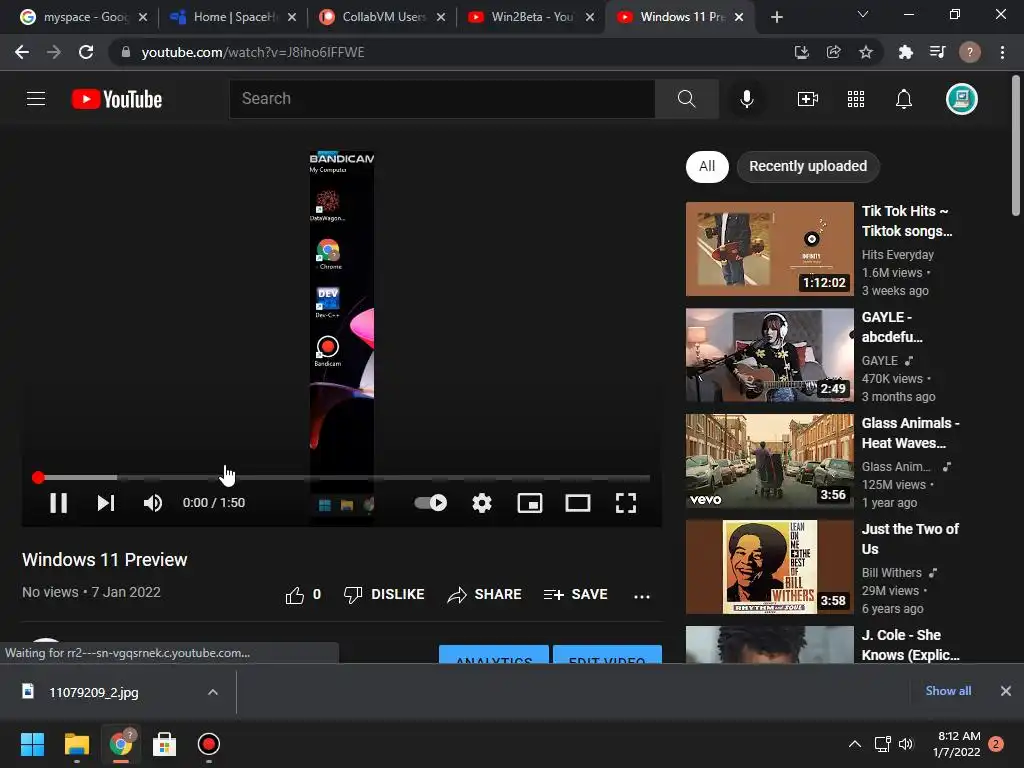1024x768 pixels.
Task: Open the Chrome extensions puzzle icon
Action: 905,52
